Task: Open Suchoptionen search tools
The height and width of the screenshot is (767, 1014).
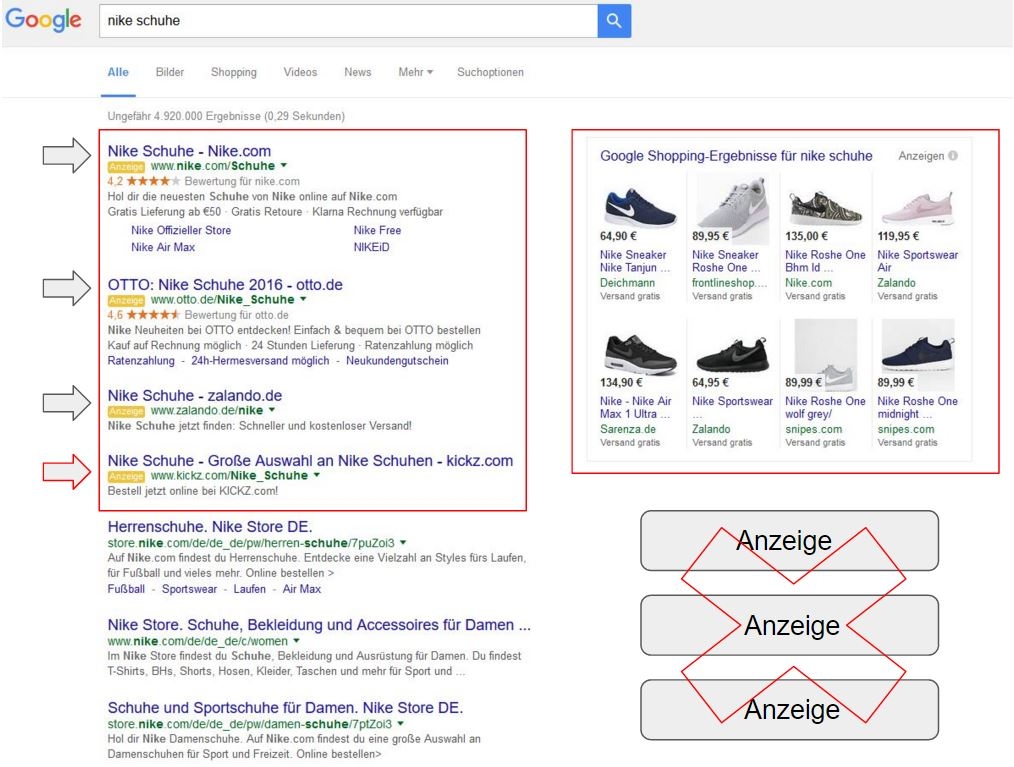Action: click(x=490, y=72)
